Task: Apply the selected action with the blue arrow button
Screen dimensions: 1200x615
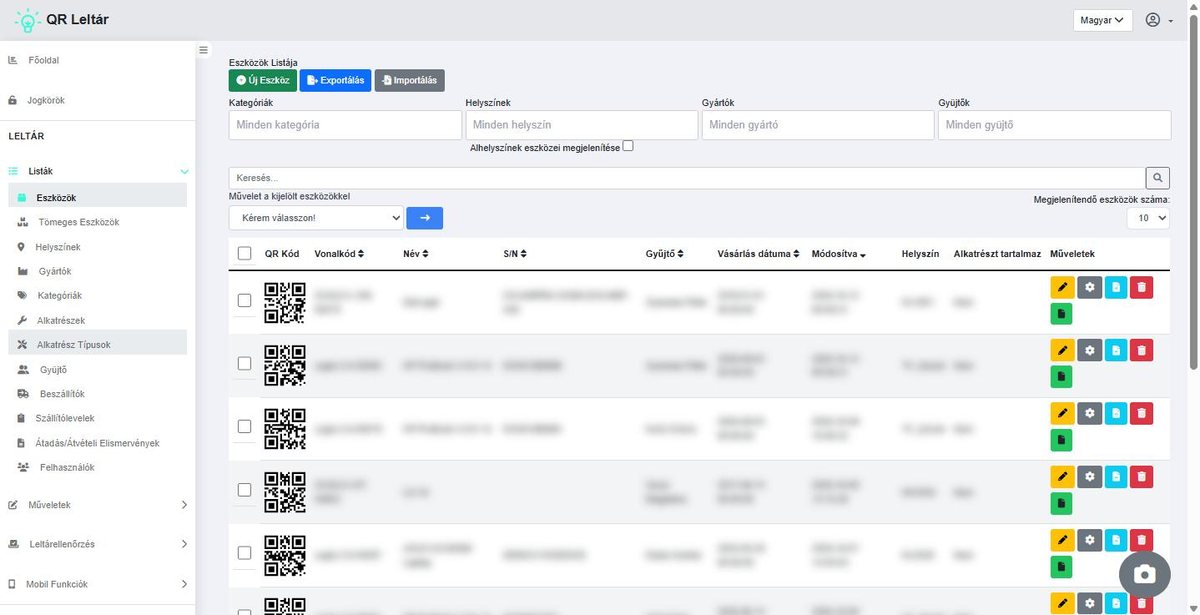Action: tap(425, 217)
